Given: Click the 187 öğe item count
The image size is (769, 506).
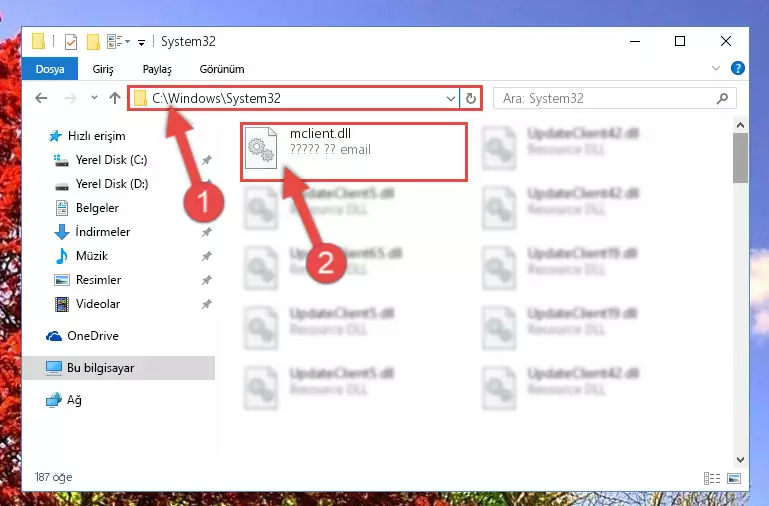Looking at the screenshot, I should [x=53, y=477].
